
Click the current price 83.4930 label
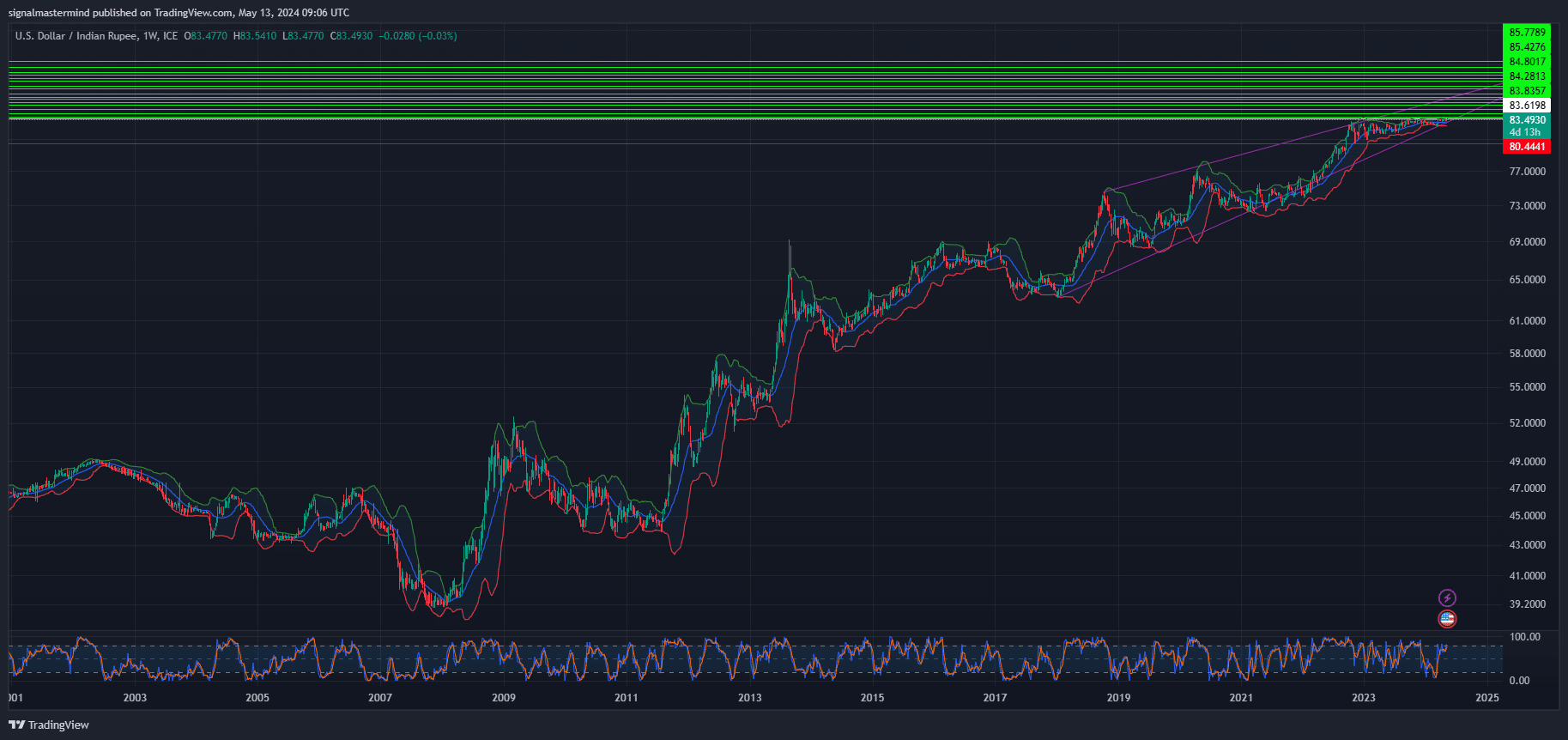[1528, 120]
